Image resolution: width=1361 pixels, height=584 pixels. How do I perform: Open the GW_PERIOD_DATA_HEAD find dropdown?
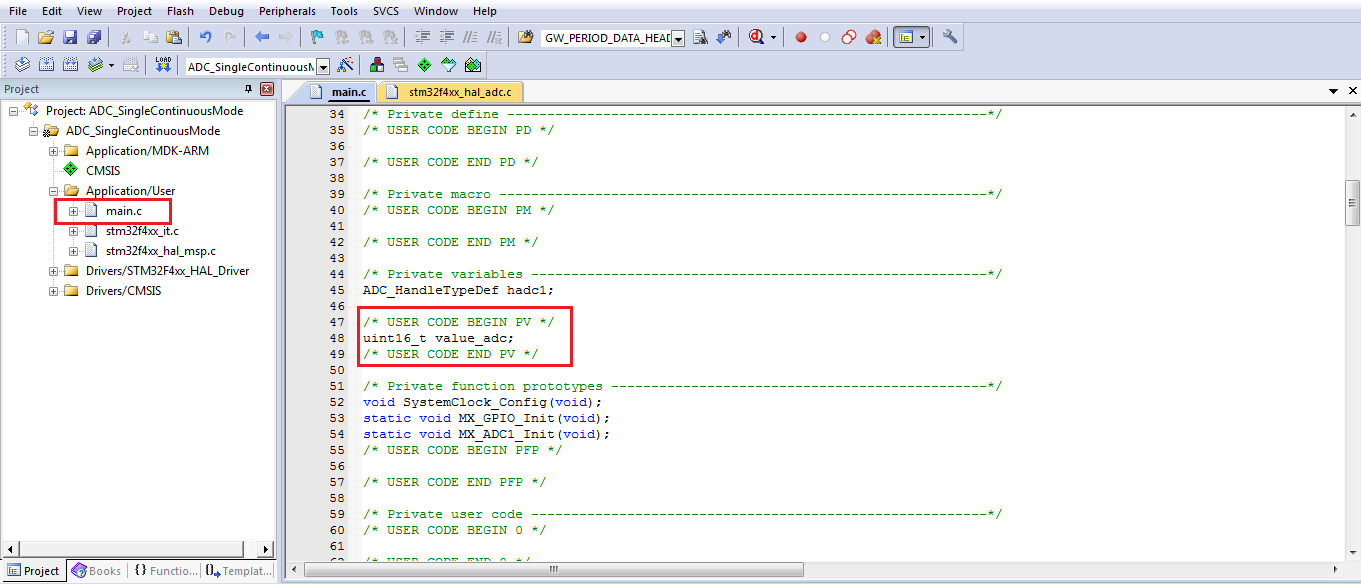[x=678, y=38]
